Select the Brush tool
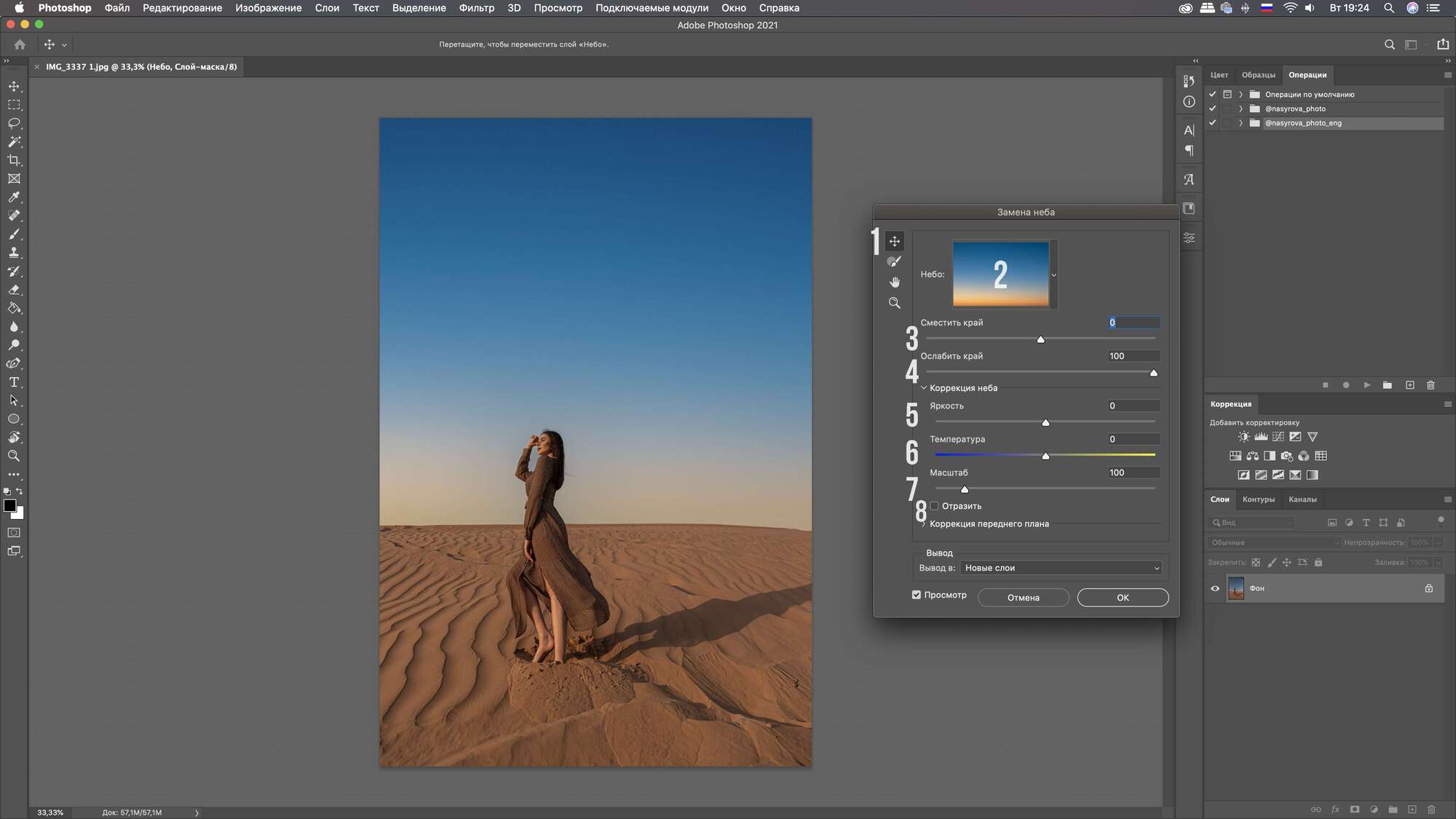This screenshot has height=819, width=1456. coord(14,233)
